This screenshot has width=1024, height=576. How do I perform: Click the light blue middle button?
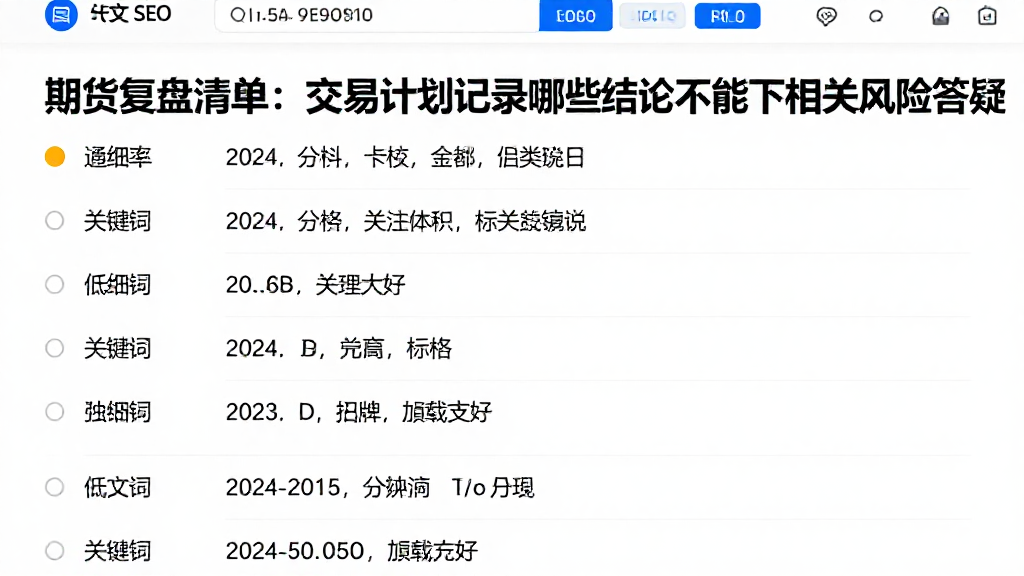click(x=652, y=16)
